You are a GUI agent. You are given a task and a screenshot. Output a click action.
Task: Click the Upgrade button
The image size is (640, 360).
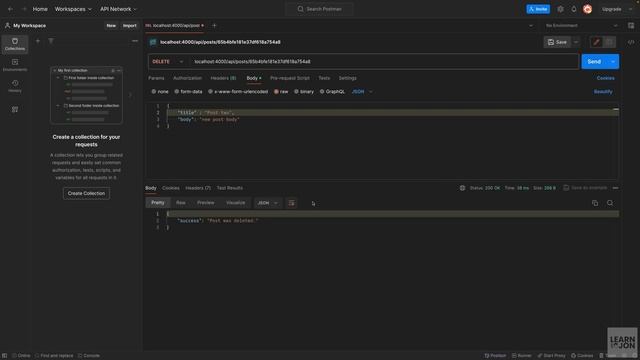[x=611, y=9]
